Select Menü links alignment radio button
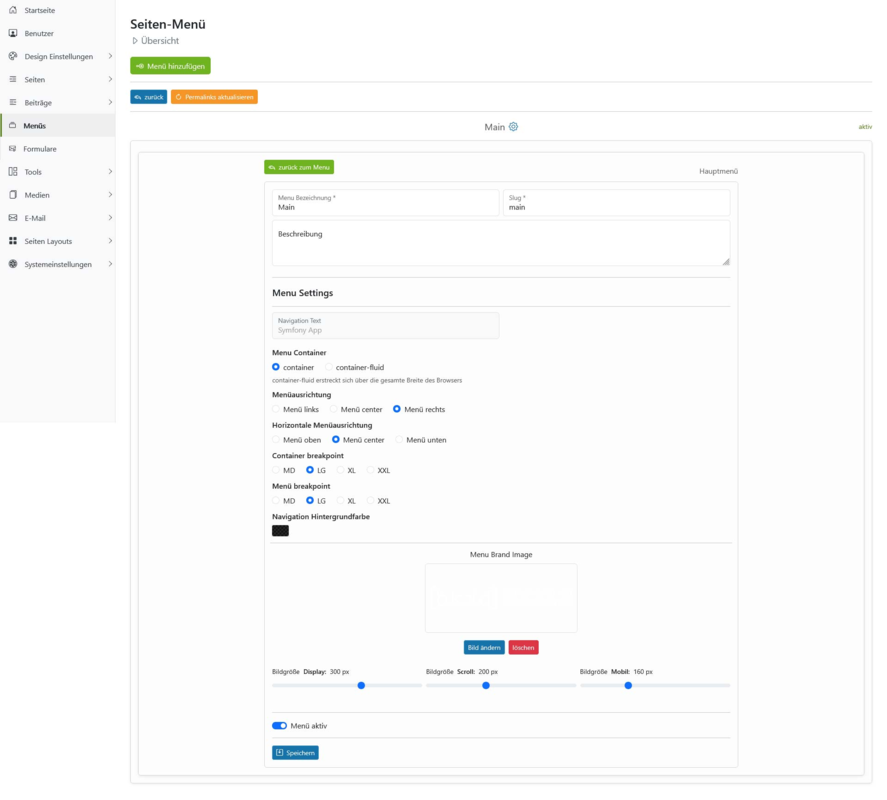The image size is (887, 800). (x=276, y=409)
